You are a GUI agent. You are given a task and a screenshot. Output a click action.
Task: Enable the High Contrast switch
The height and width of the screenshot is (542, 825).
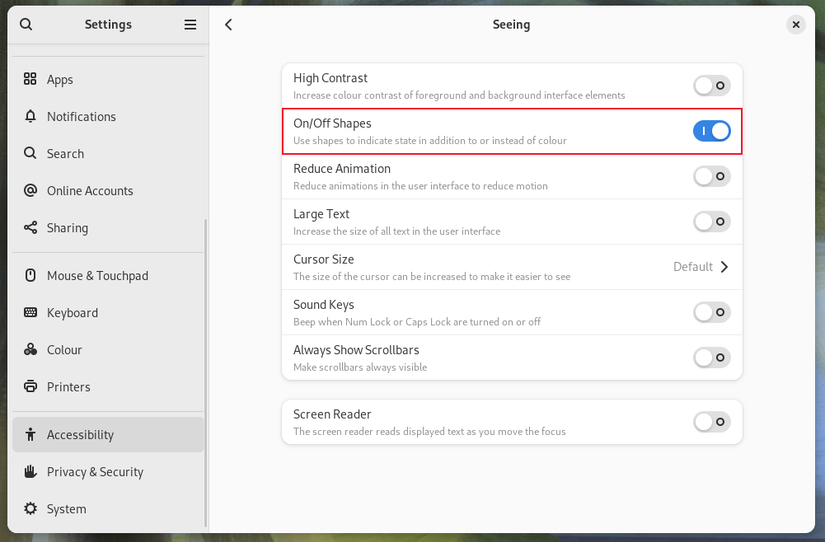[x=712, y=86]
